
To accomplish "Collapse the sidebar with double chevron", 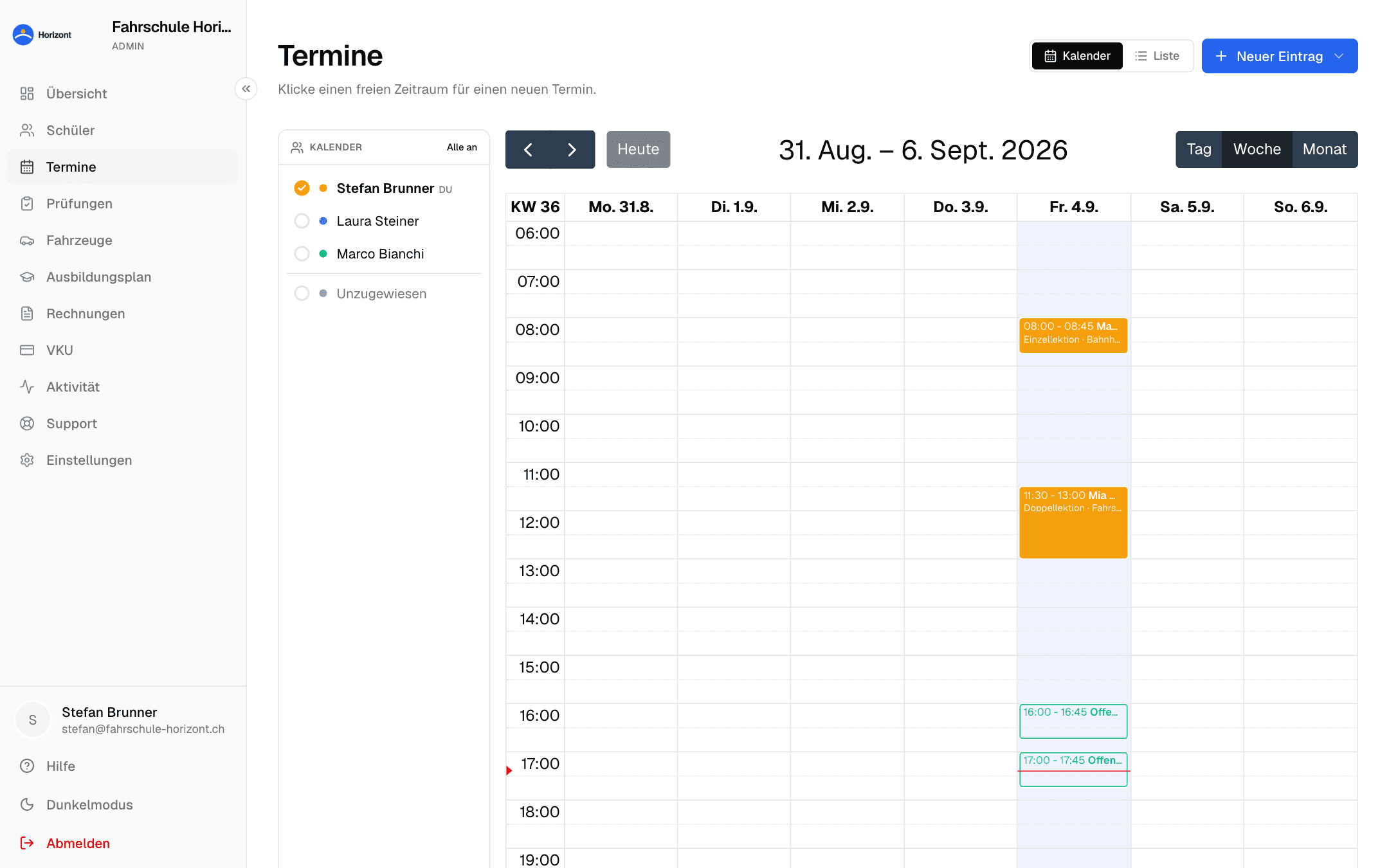I will pyautogui.click(x=246, y=89).
